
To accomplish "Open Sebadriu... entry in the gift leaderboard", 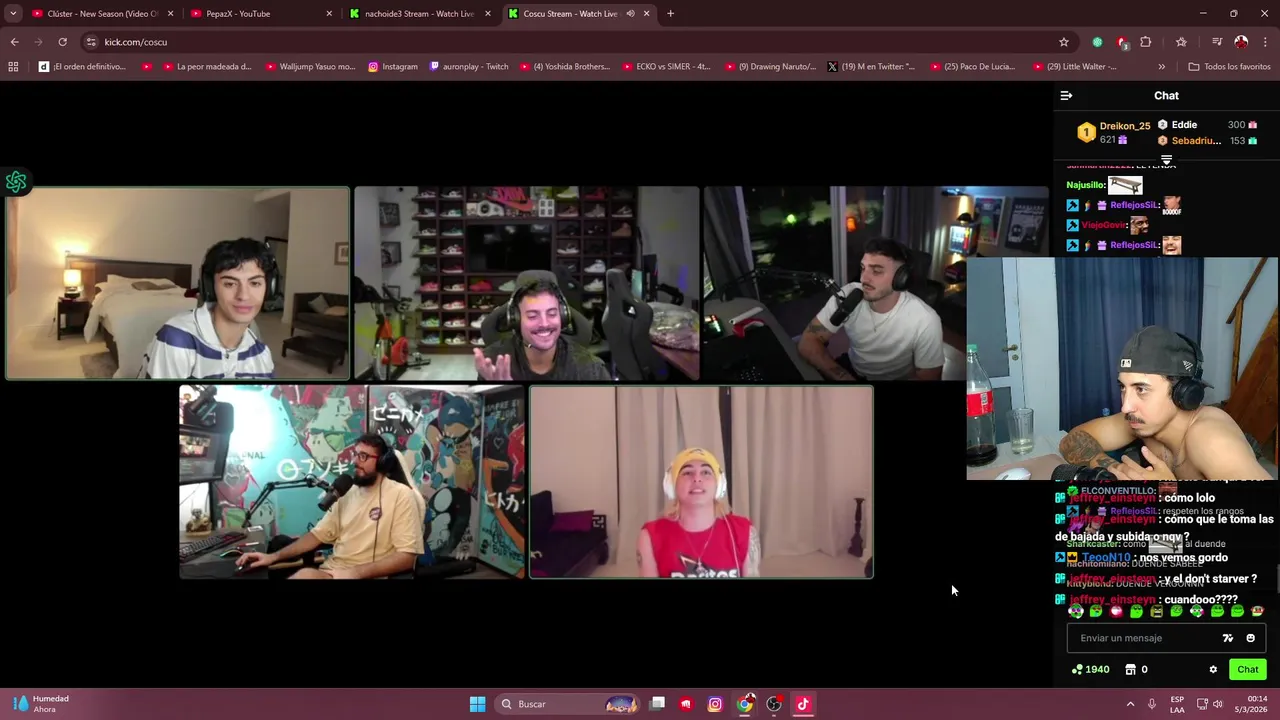I will (x=1196, y=141).
